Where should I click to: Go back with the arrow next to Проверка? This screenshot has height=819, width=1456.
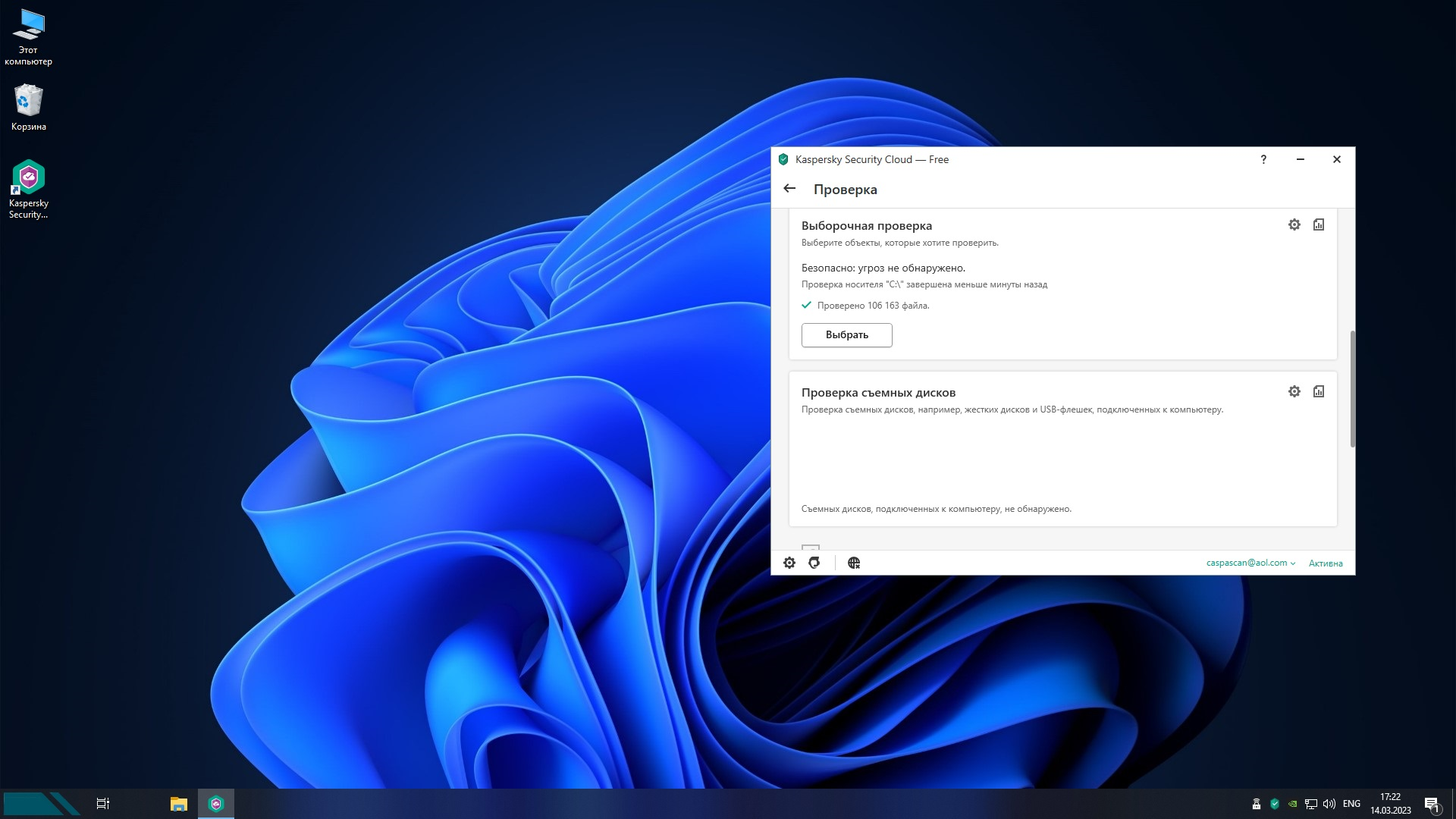[789, 189]
